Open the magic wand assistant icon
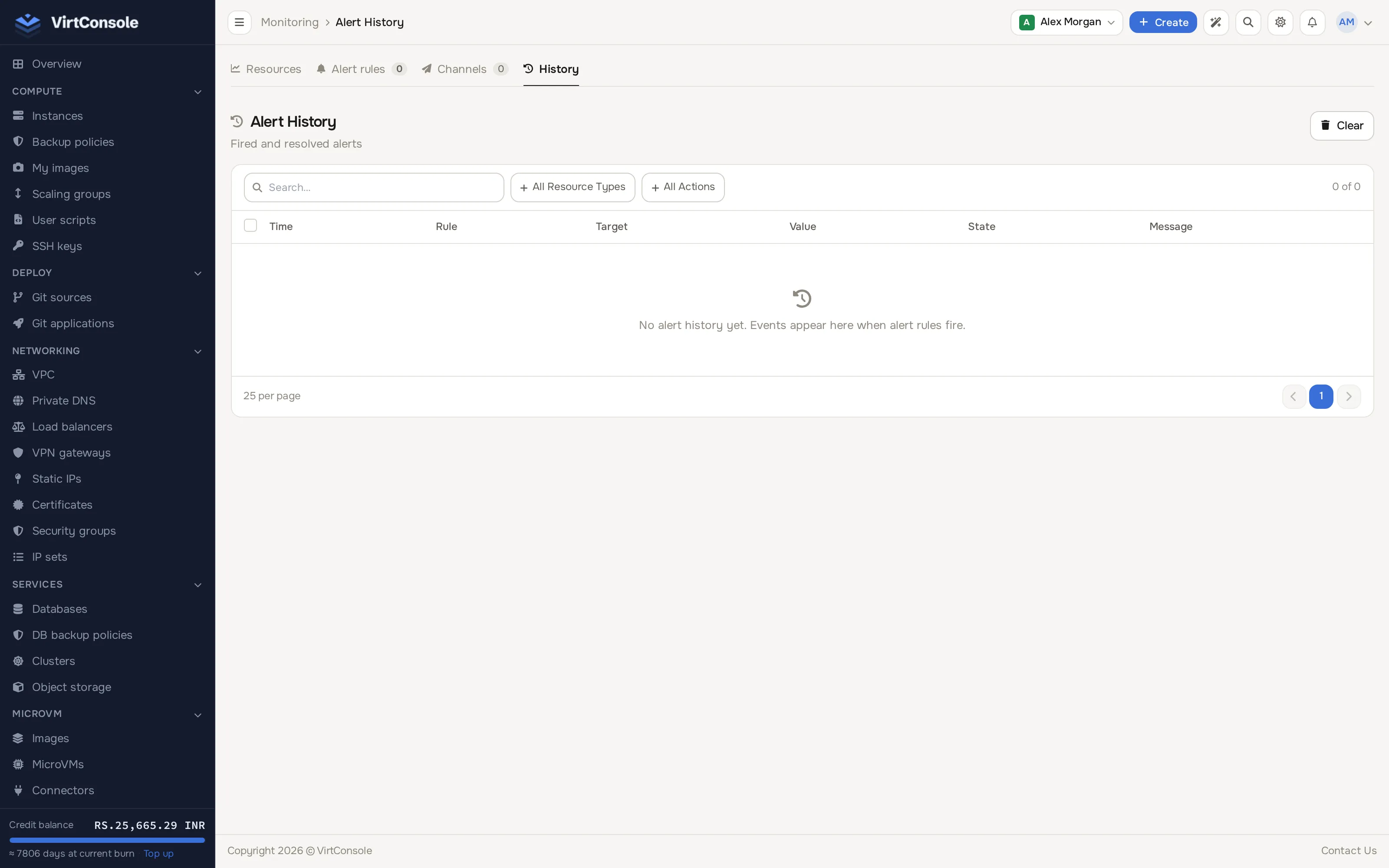This screenshot has height=868, width=1389. coord(1216,23)
